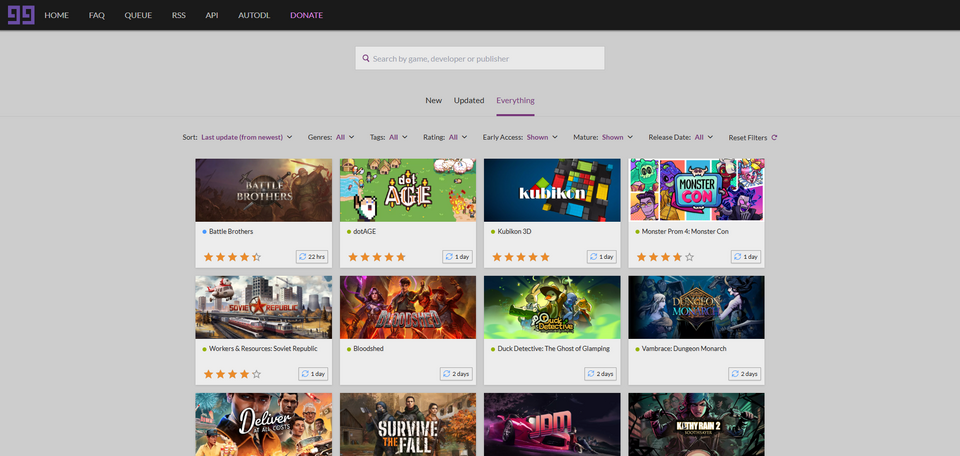This screenshot has width=960, height=456.
Task: Open the JDM cover image
Action: 552,424
